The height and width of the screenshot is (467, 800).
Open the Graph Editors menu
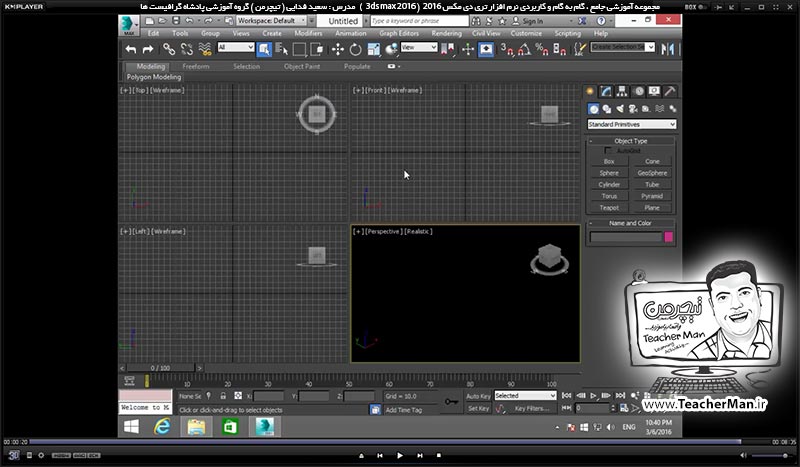tap(399, 33)
